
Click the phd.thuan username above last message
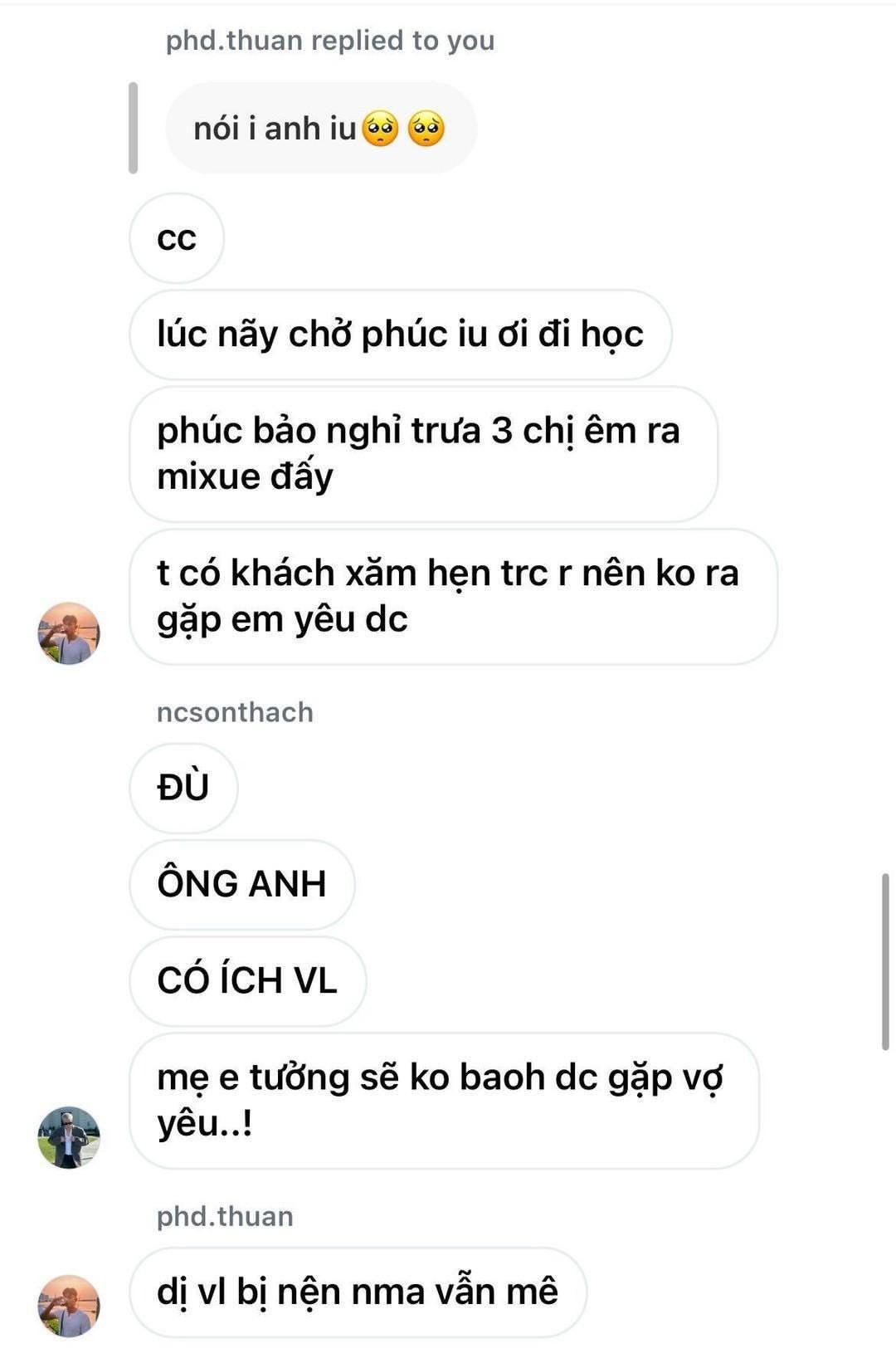click(225, 1216)
